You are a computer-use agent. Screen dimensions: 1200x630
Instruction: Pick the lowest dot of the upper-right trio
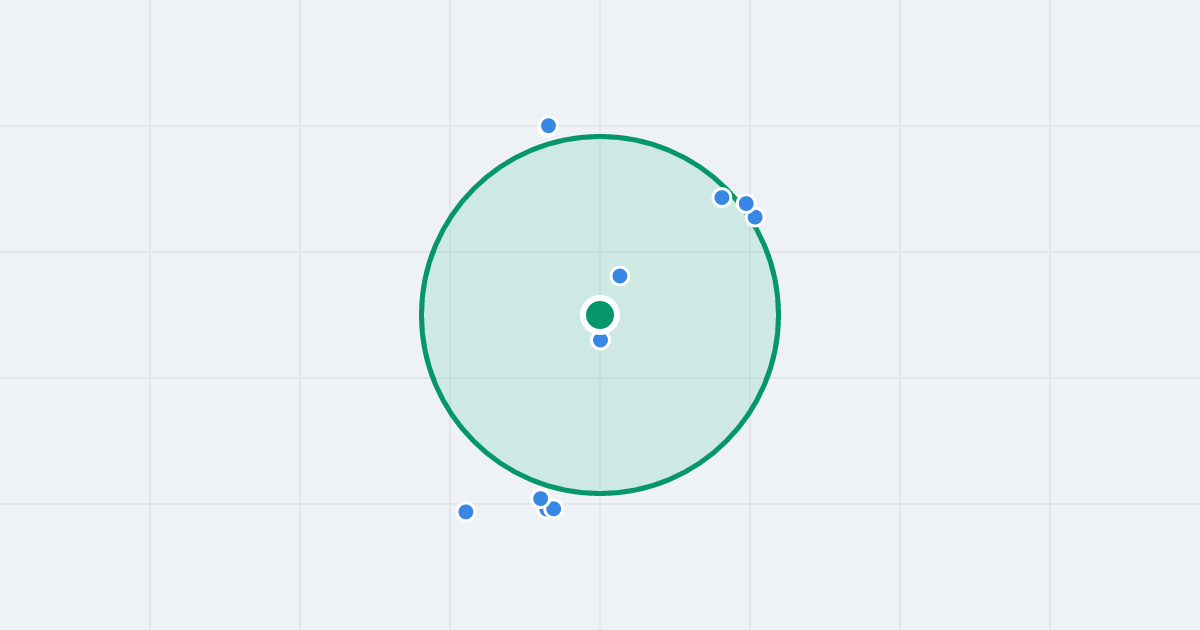(755, 217)
